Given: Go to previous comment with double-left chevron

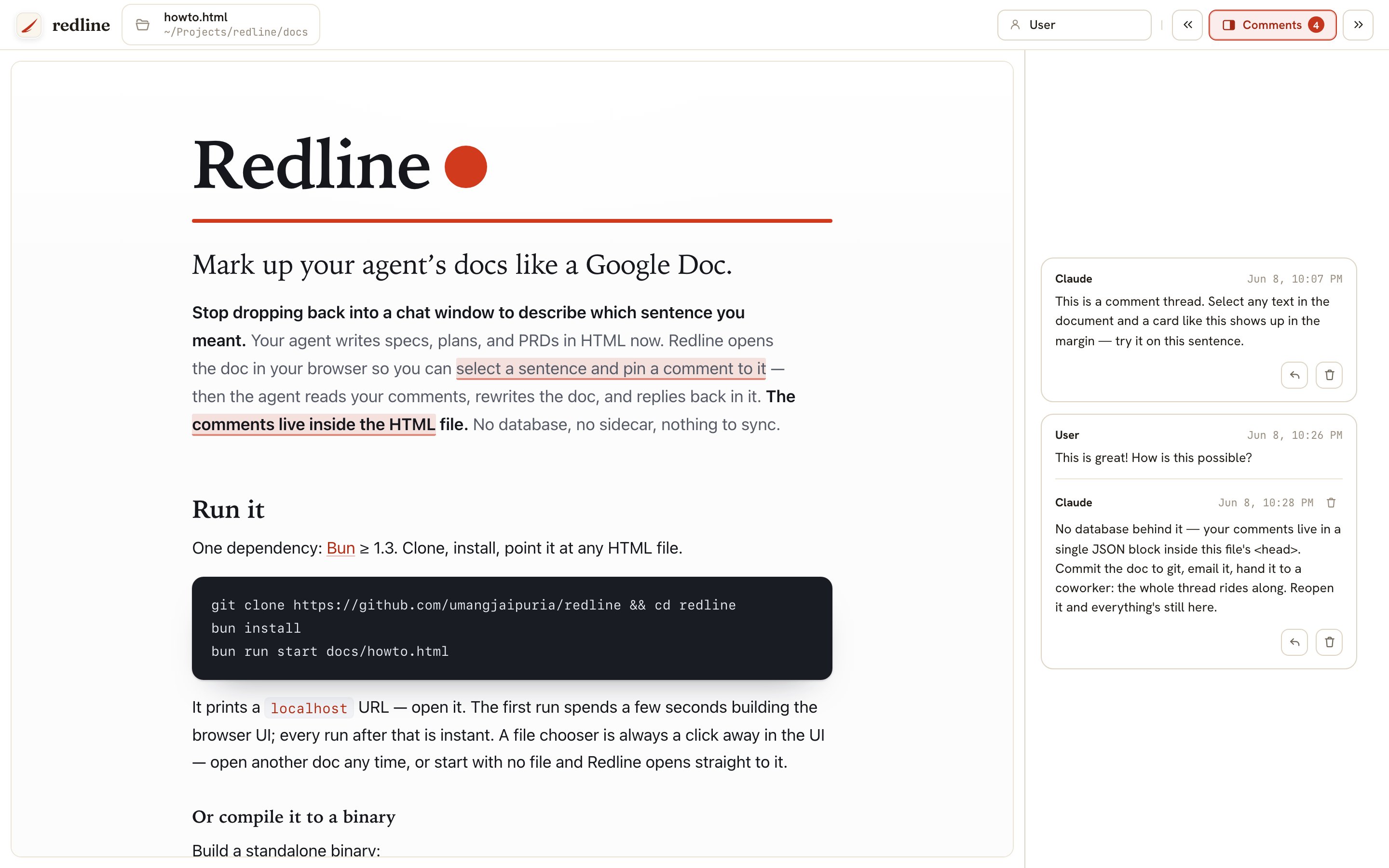Looking at the screenshot, I should (1187, 25).
